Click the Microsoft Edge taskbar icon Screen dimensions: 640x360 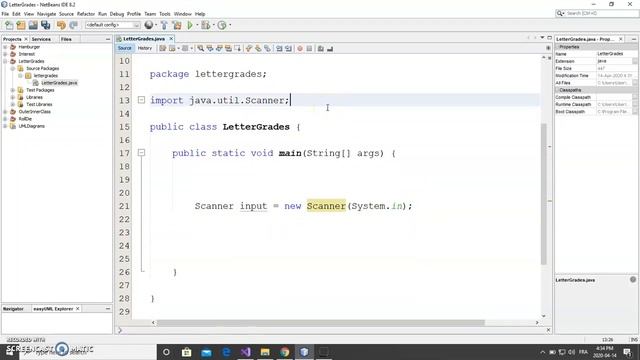click(x=226, y=352)
